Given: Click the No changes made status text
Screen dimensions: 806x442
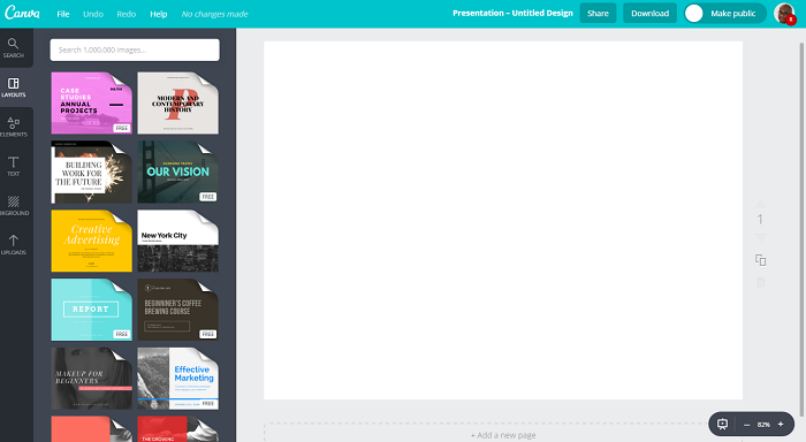Looking at the screenshot, I should click(214, 14).
